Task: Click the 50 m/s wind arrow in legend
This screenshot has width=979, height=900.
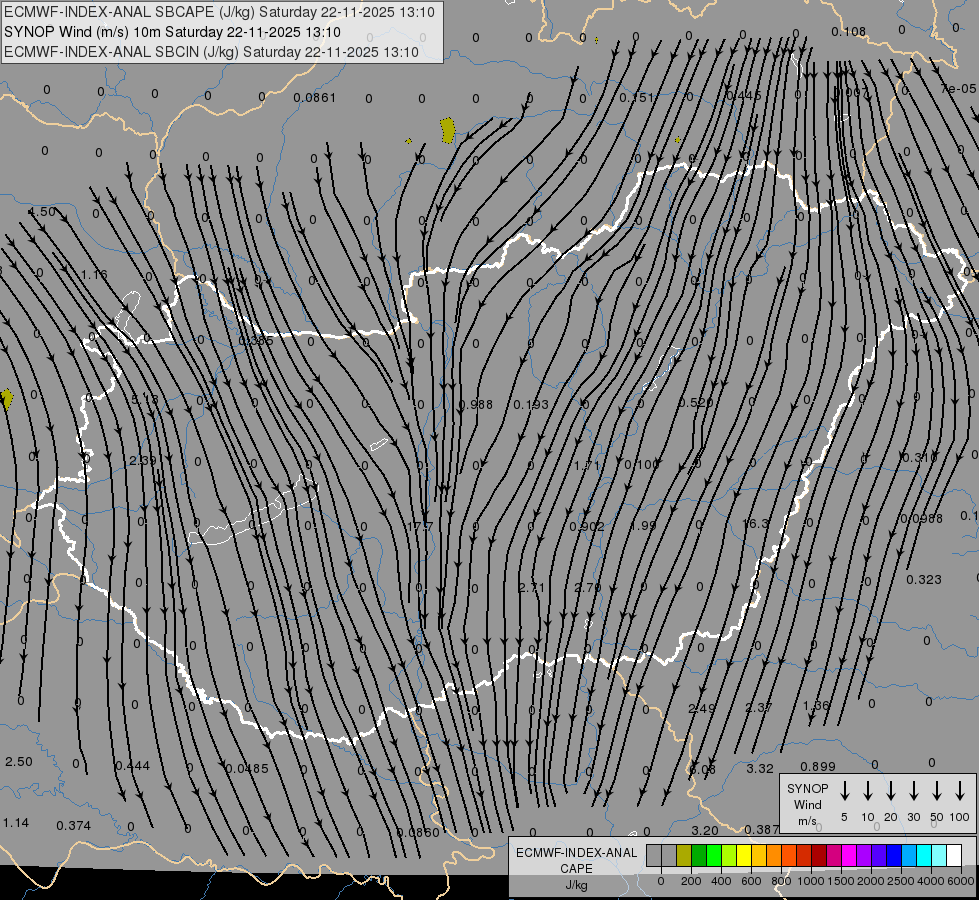Action: click(937, 791)
